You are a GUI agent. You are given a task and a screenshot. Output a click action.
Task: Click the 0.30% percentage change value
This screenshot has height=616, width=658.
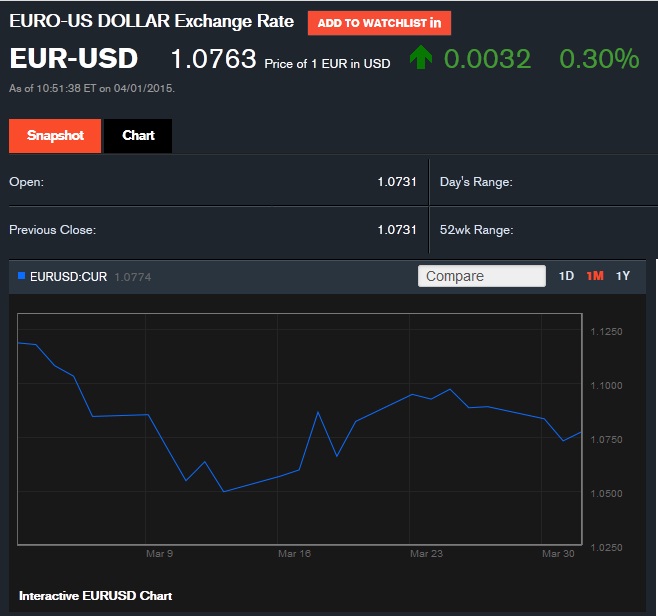pyautogui.click(x=598, y=59)
